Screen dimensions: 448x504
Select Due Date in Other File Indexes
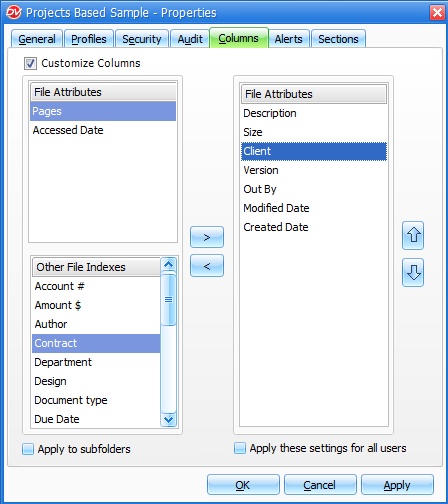click(96, 419)
